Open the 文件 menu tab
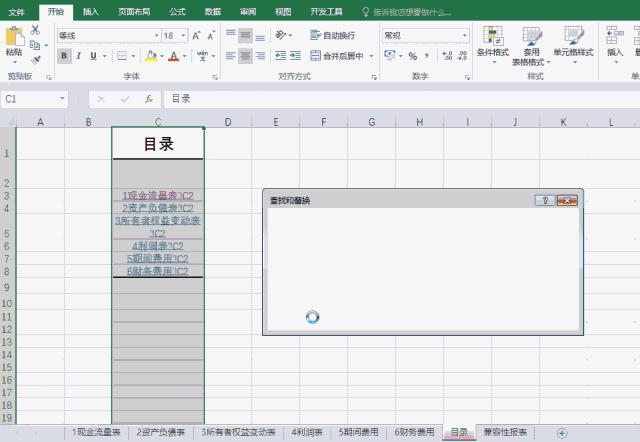This screenshot has height=442, width=640. click(x=16, y=12)
